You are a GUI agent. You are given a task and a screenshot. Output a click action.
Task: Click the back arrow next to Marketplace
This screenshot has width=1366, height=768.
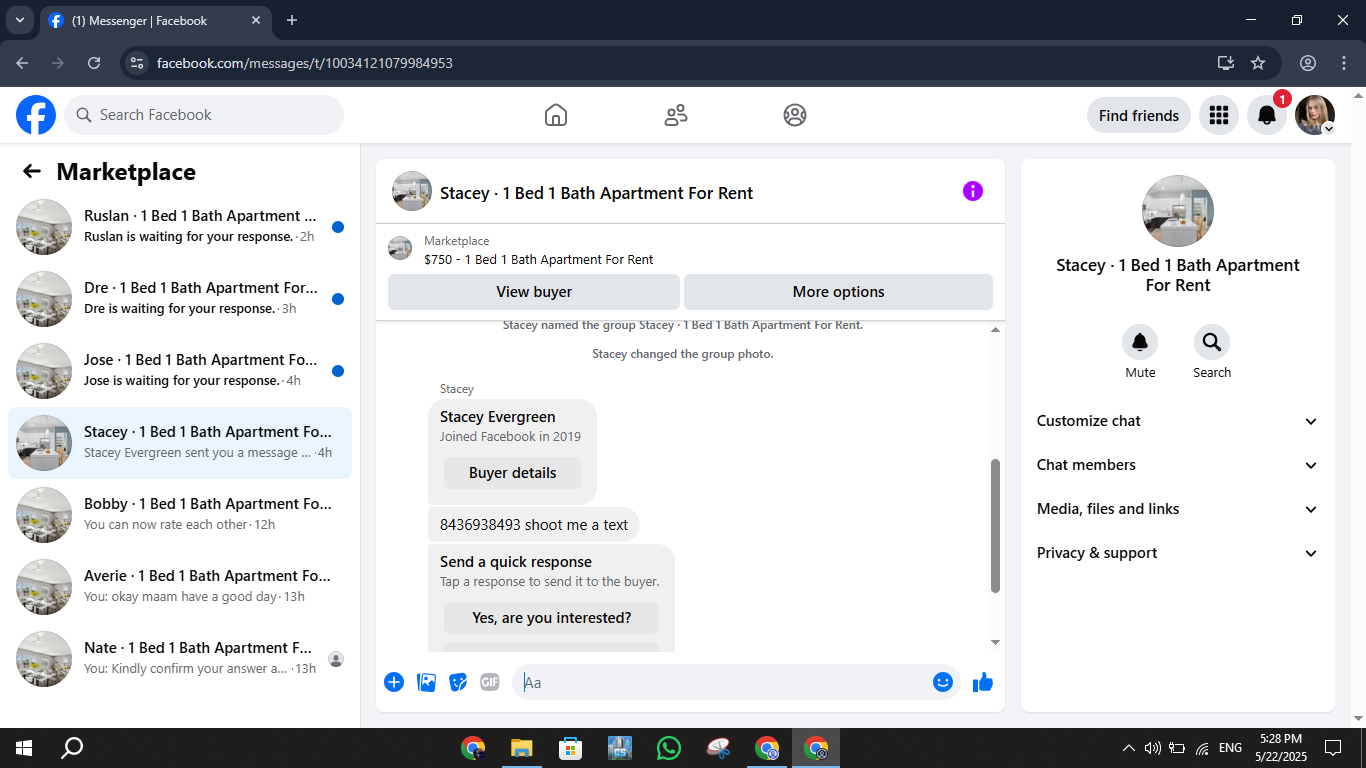tap(32, 171)
